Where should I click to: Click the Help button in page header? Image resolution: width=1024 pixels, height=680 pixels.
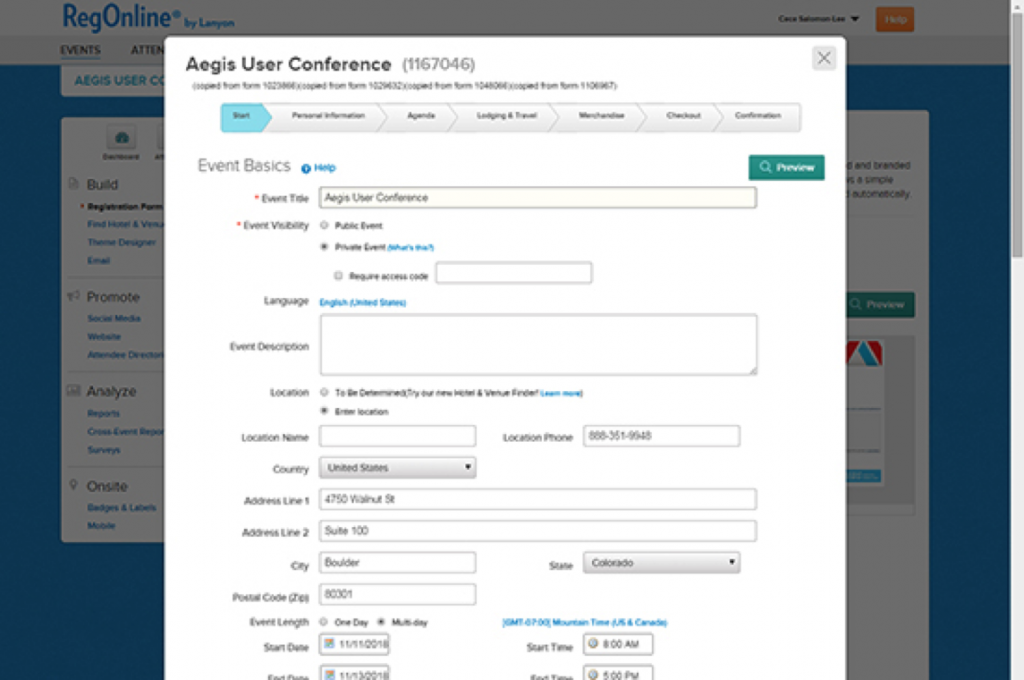895,20
